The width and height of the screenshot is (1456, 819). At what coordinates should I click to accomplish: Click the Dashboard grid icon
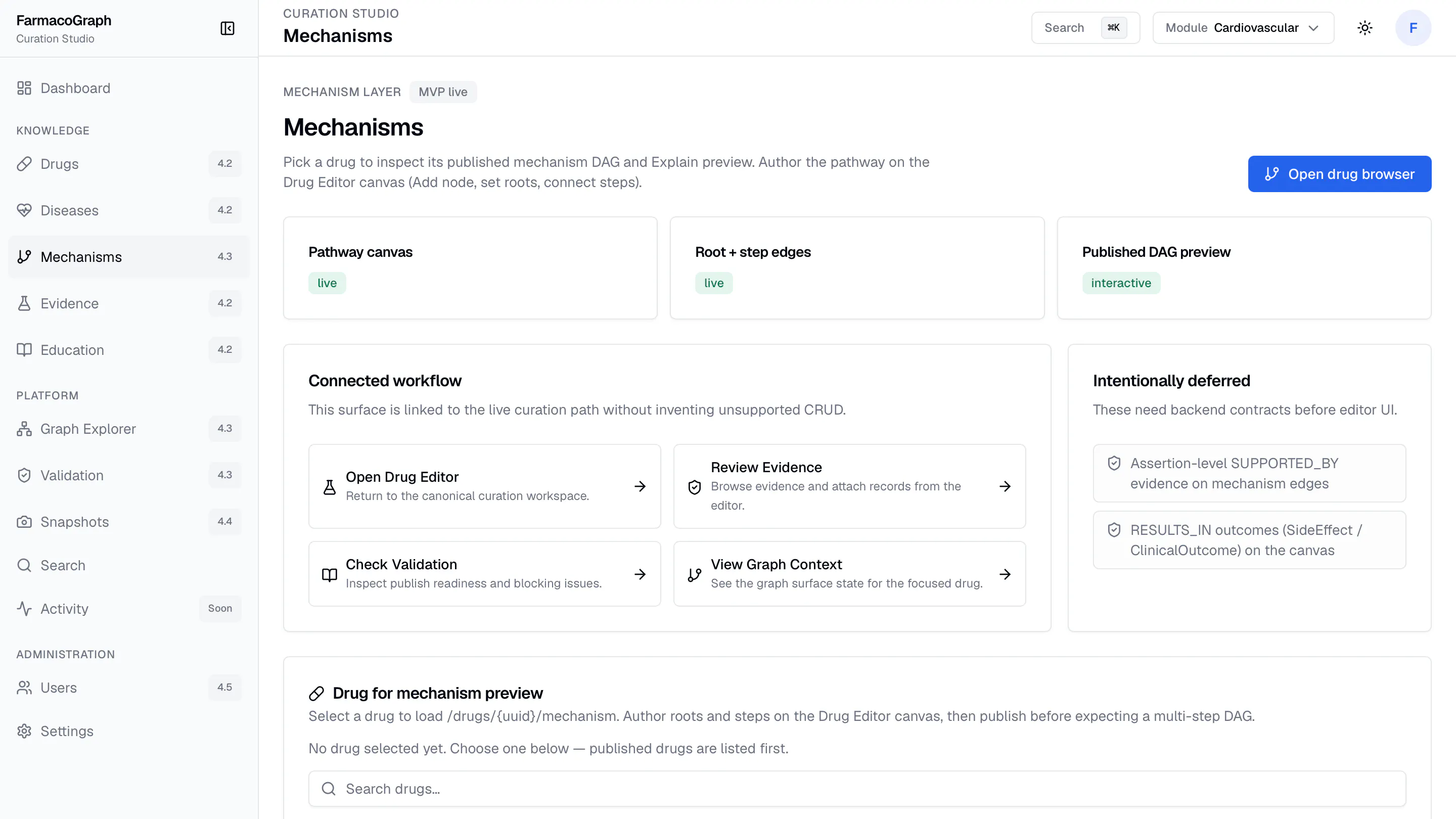[x=24, y=88]
